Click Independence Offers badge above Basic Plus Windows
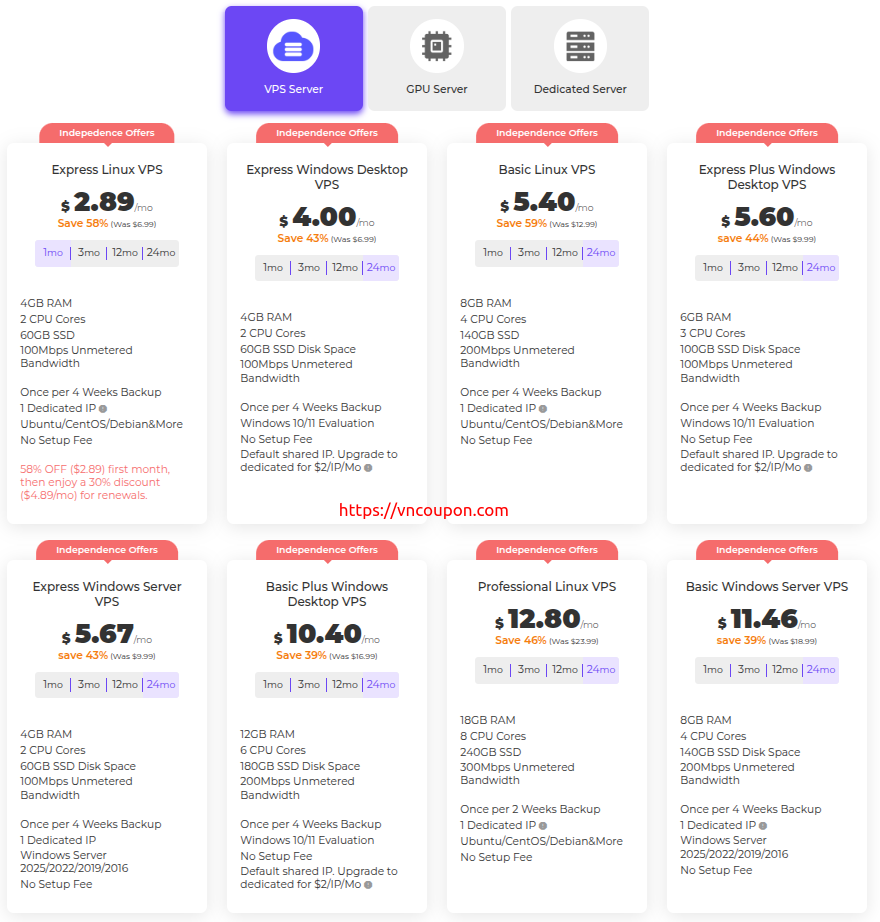 pos(327,550)
